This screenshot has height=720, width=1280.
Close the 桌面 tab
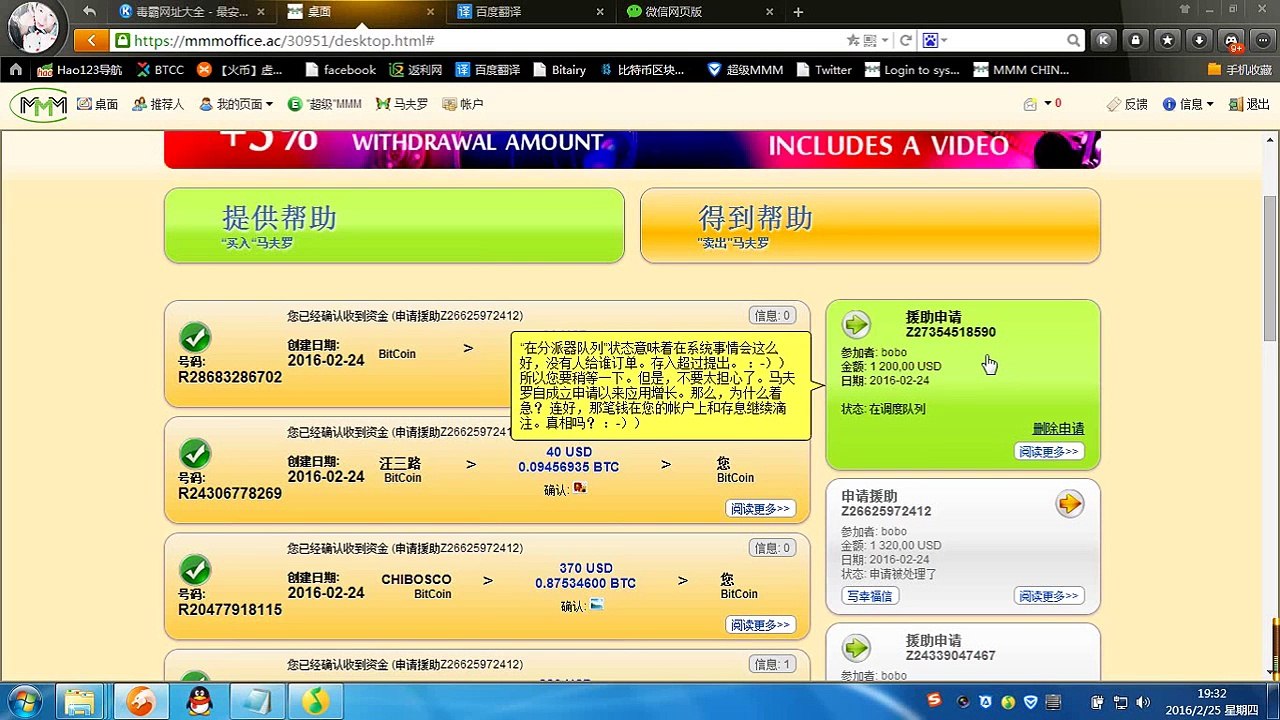(430, 12)
